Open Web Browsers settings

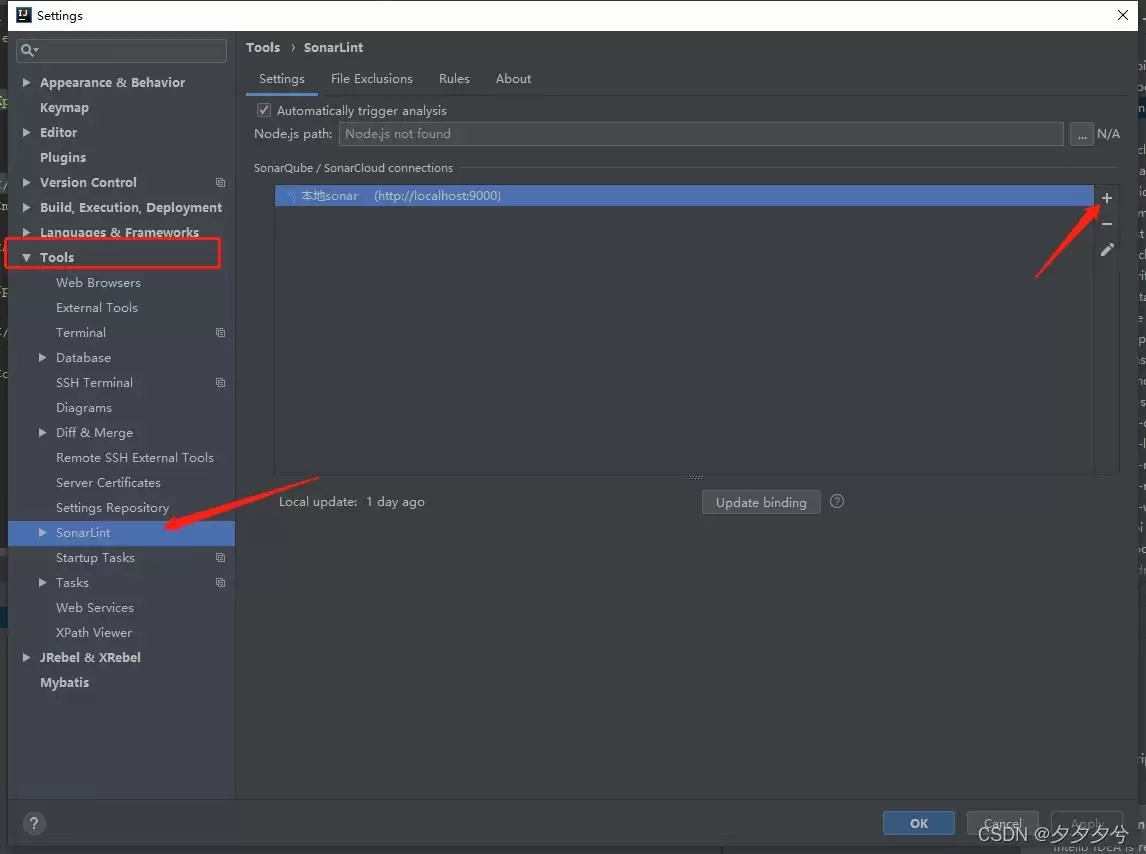tap(98, 282)
